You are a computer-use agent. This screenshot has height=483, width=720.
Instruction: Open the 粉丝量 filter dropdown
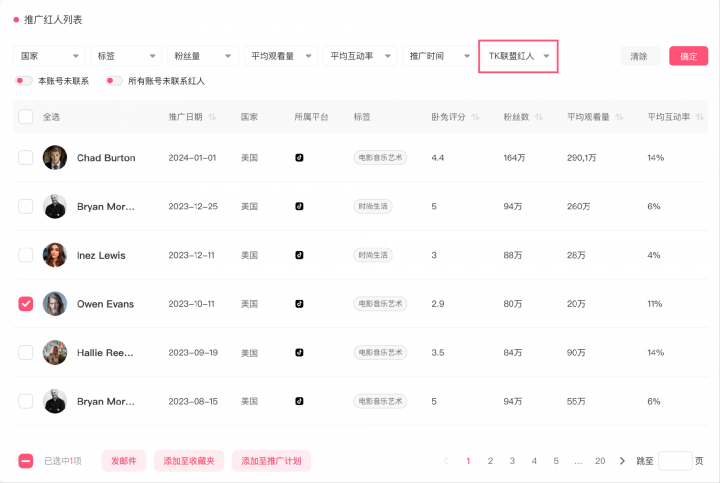point(202,56)
